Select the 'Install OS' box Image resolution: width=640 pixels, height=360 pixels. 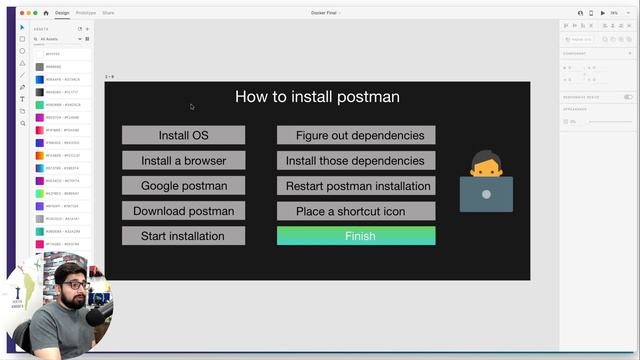coord(184,135)
